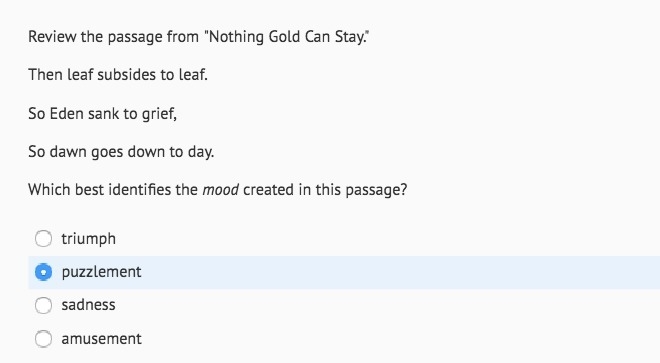Click empty area of highlighted puzzlement row

400,272
